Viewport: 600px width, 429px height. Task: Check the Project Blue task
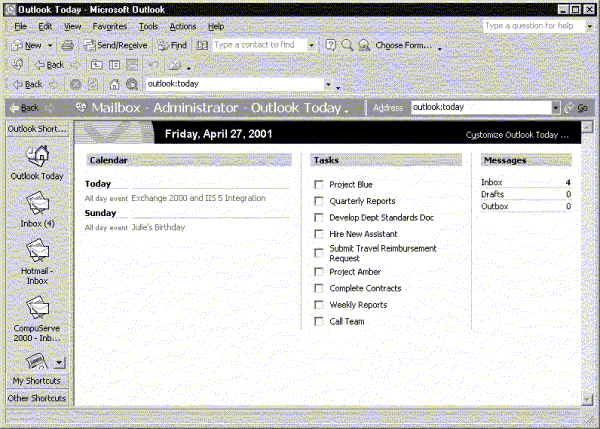point(318,184)
